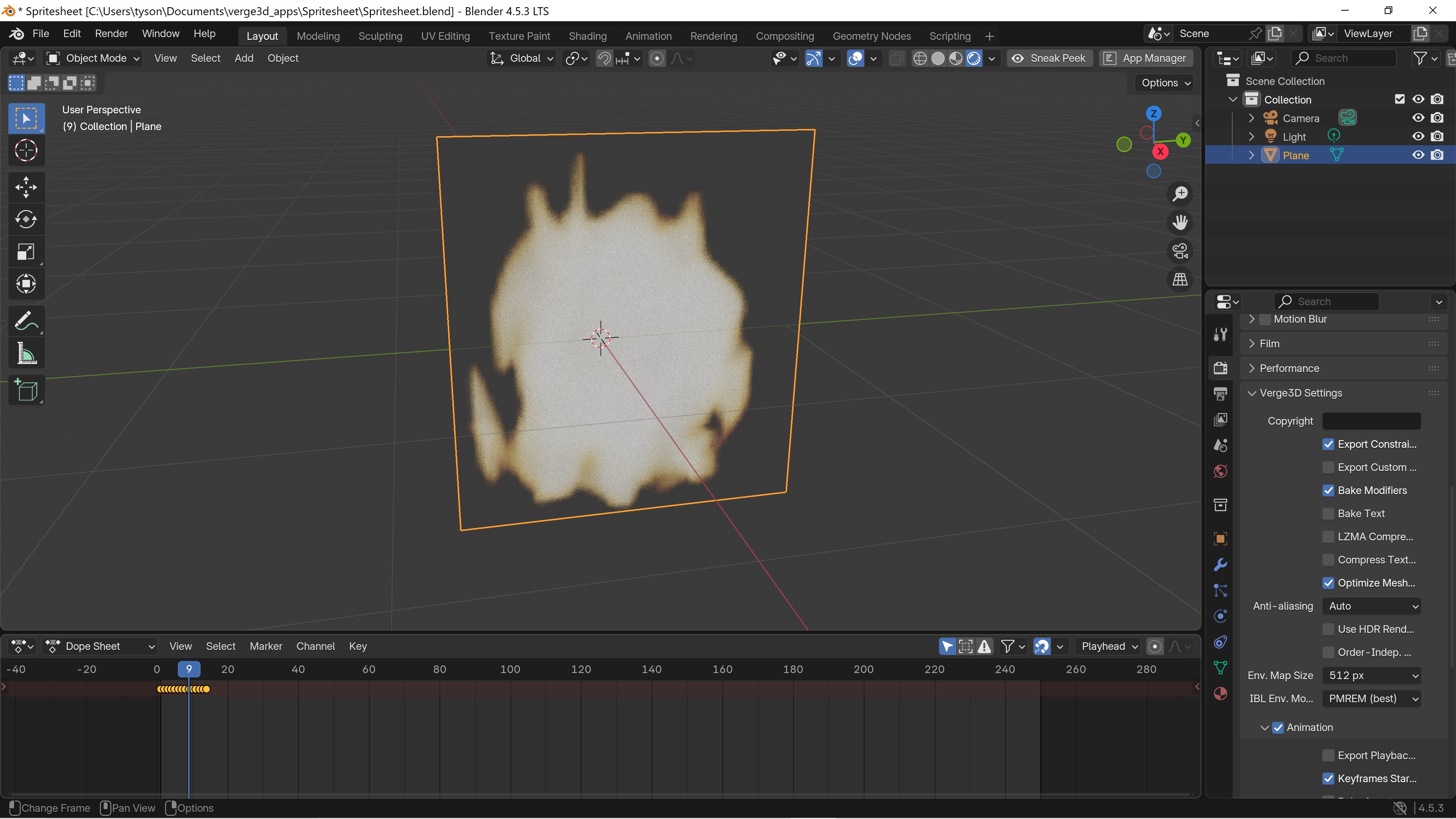Image resolution: width=1456 pixels, height=819 pixels.
Task: Activate the Annotate pencil tool
Action: tap(26, 321)
